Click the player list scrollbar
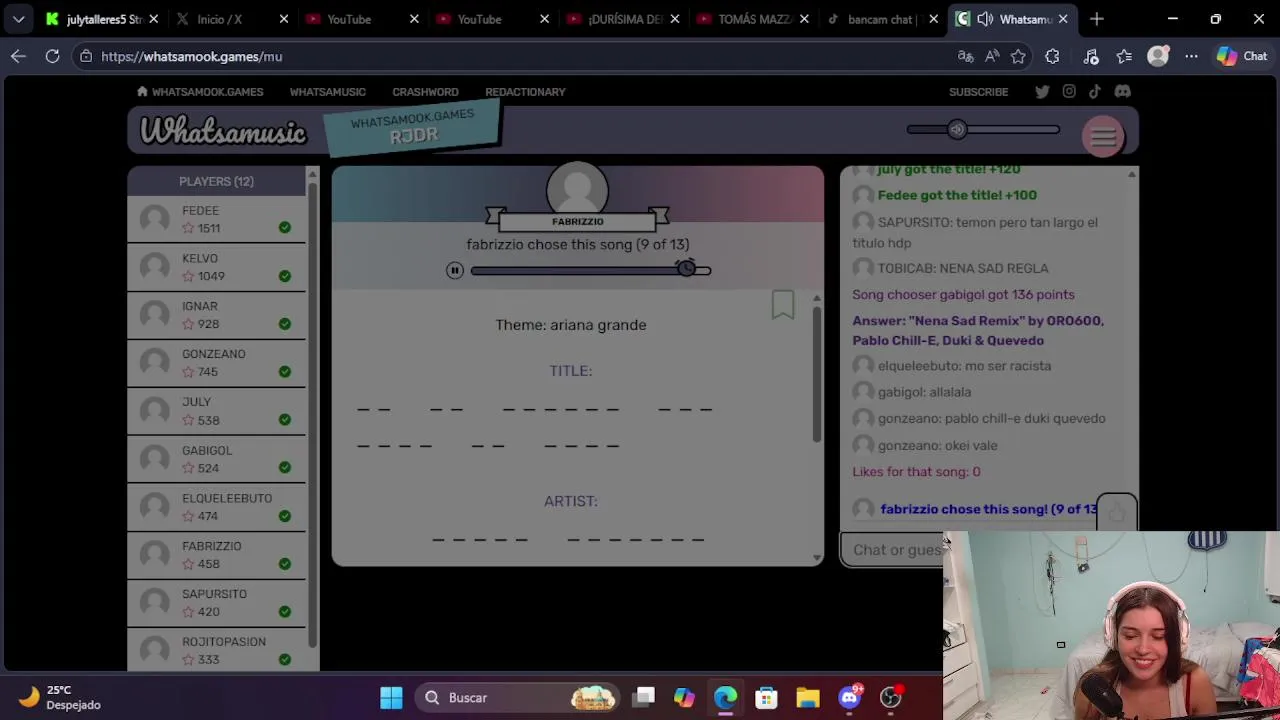The image size is (1280, 720). [x=312, y=415]
